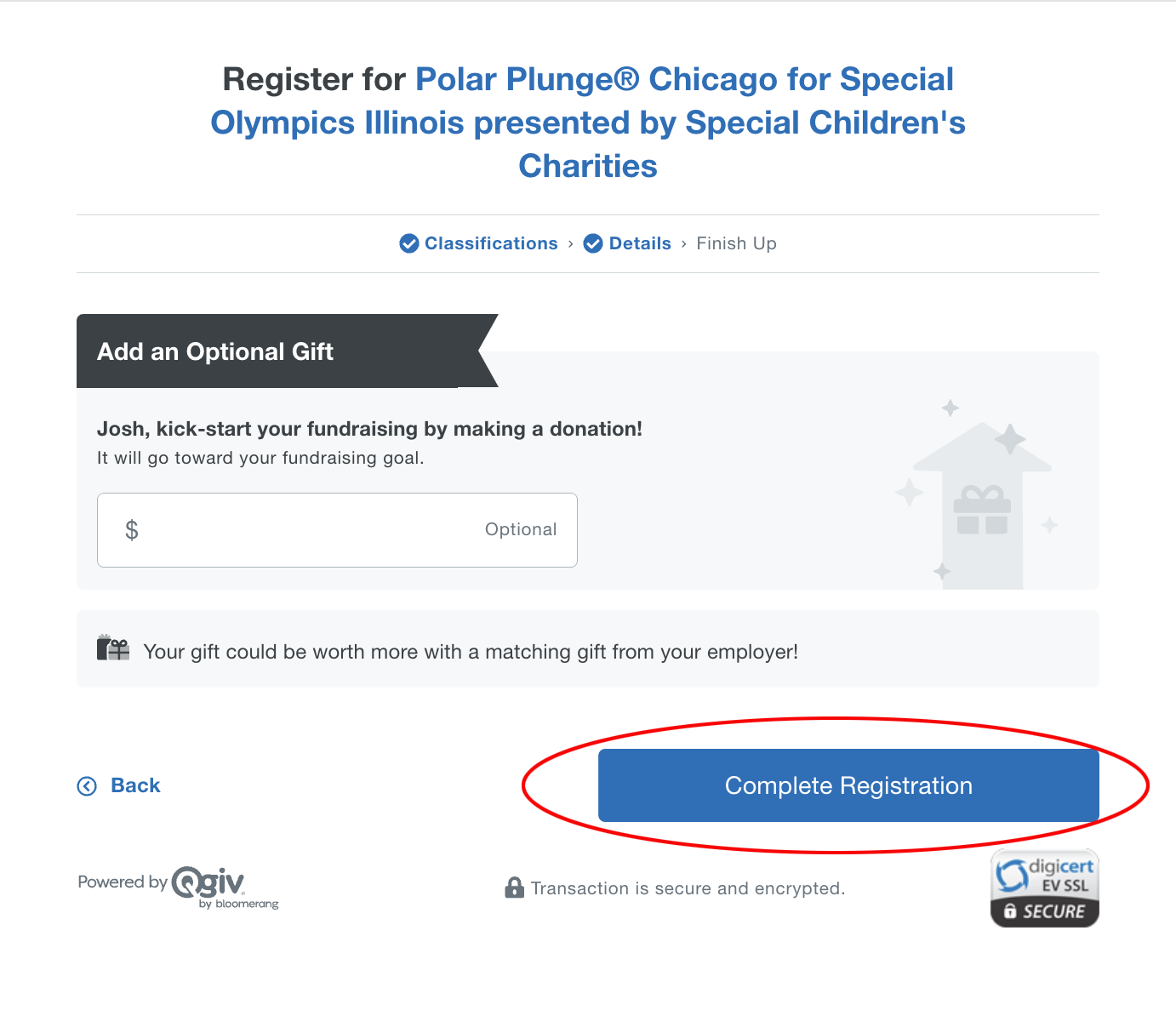Click the Polar Plunge Chicago title link
This screenshot has width=1176, height=1016.
tap(588, 122)
